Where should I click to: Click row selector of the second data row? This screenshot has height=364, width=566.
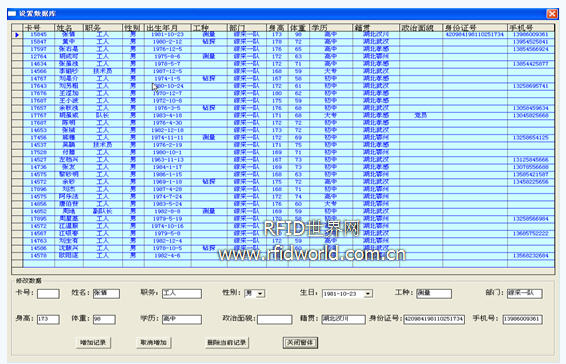click(x=17, y=42)
